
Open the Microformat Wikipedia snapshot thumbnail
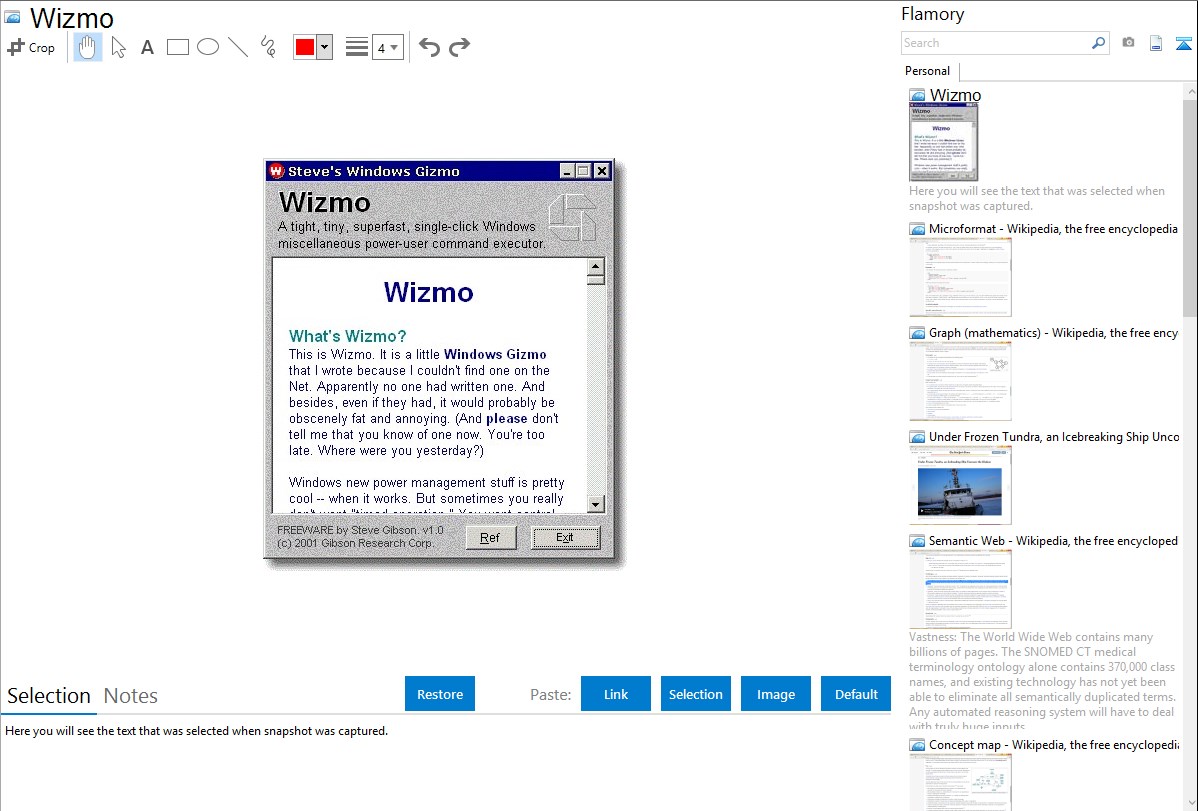(x=960, y=277)
